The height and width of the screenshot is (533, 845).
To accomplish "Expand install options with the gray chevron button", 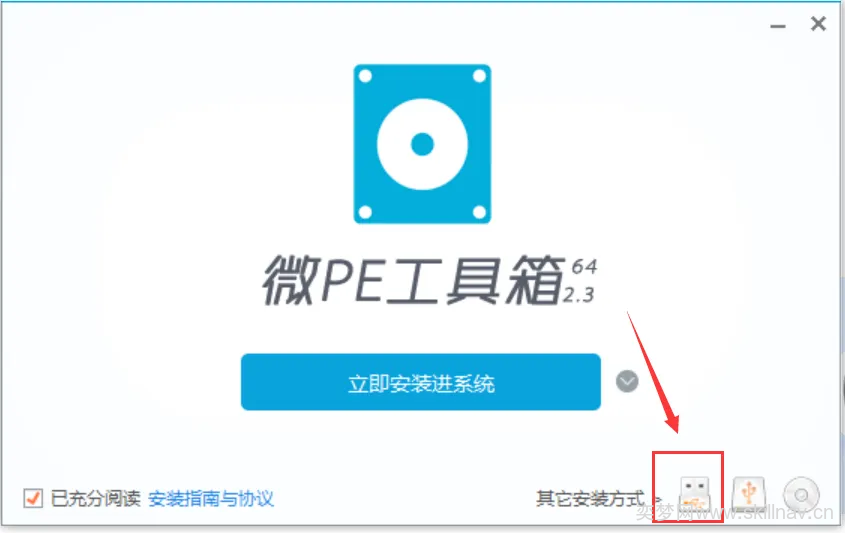I will point(627,382).
